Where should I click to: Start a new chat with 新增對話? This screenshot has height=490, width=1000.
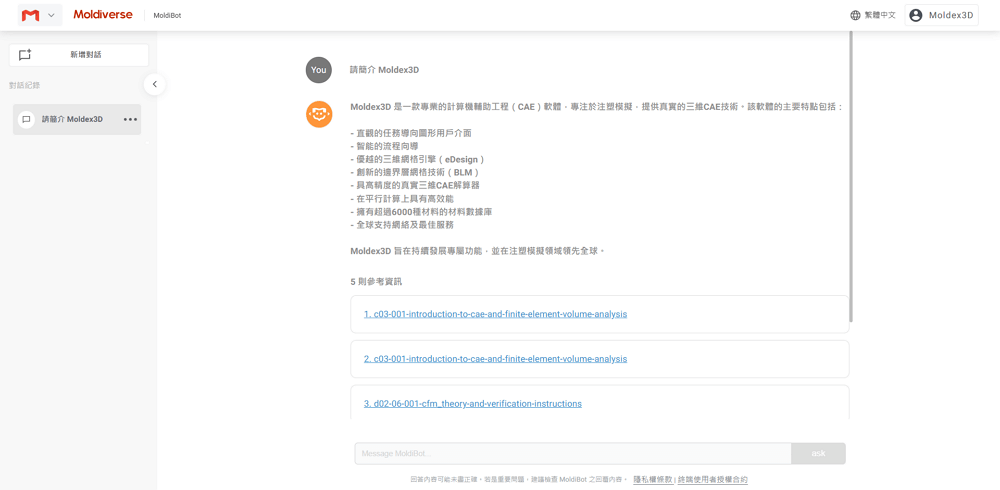click(79, 55)
